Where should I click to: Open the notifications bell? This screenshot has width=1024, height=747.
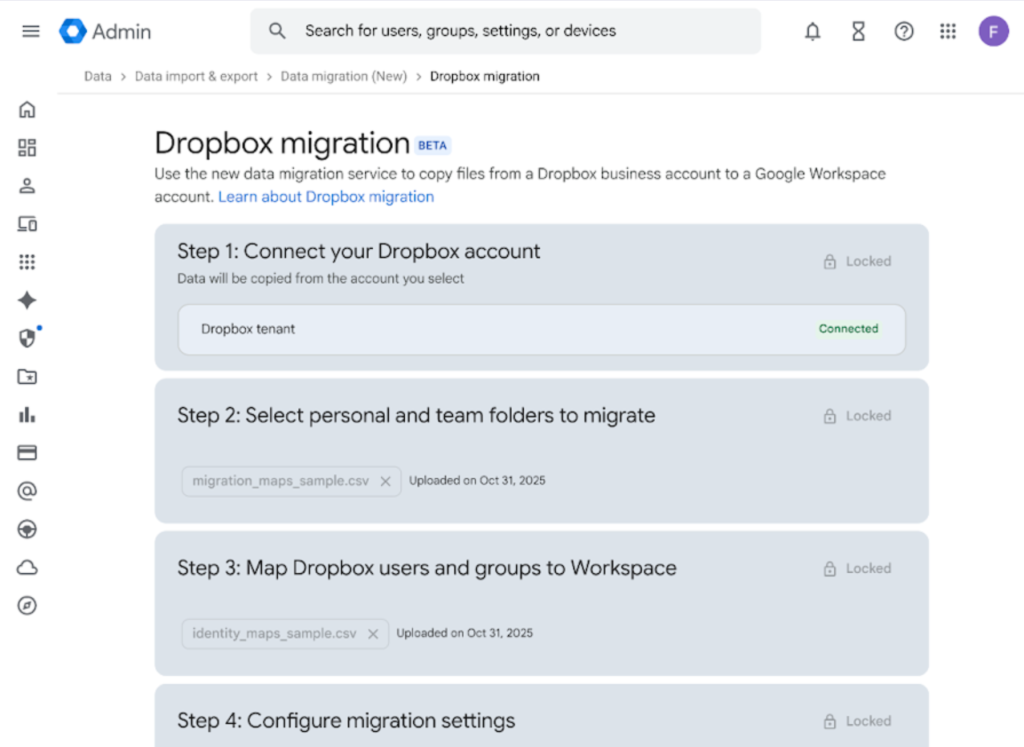[x=812, y=31]
